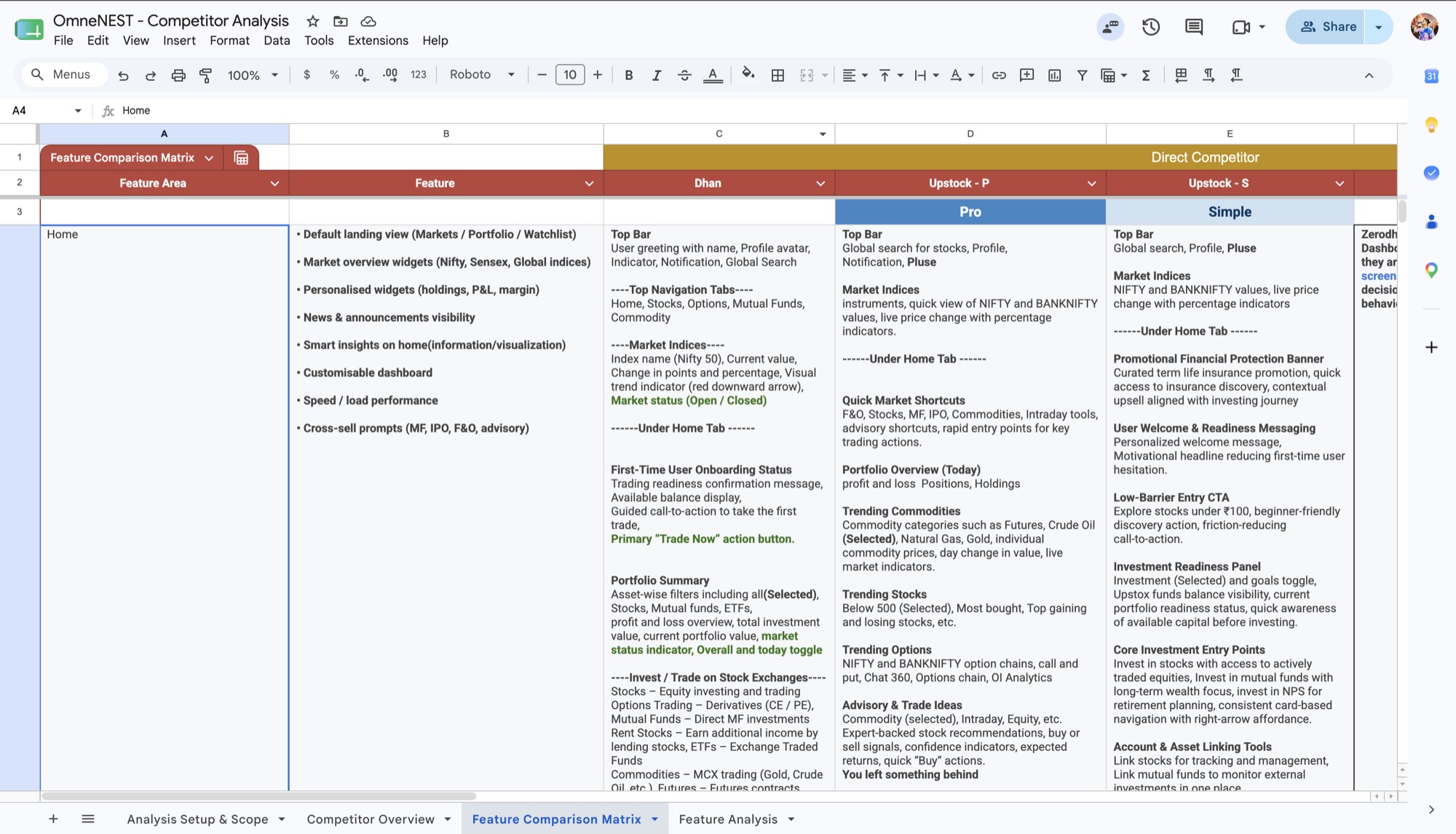Toggle italic formatting
The width and height of the screenshot is (1456, 834).
657,75
